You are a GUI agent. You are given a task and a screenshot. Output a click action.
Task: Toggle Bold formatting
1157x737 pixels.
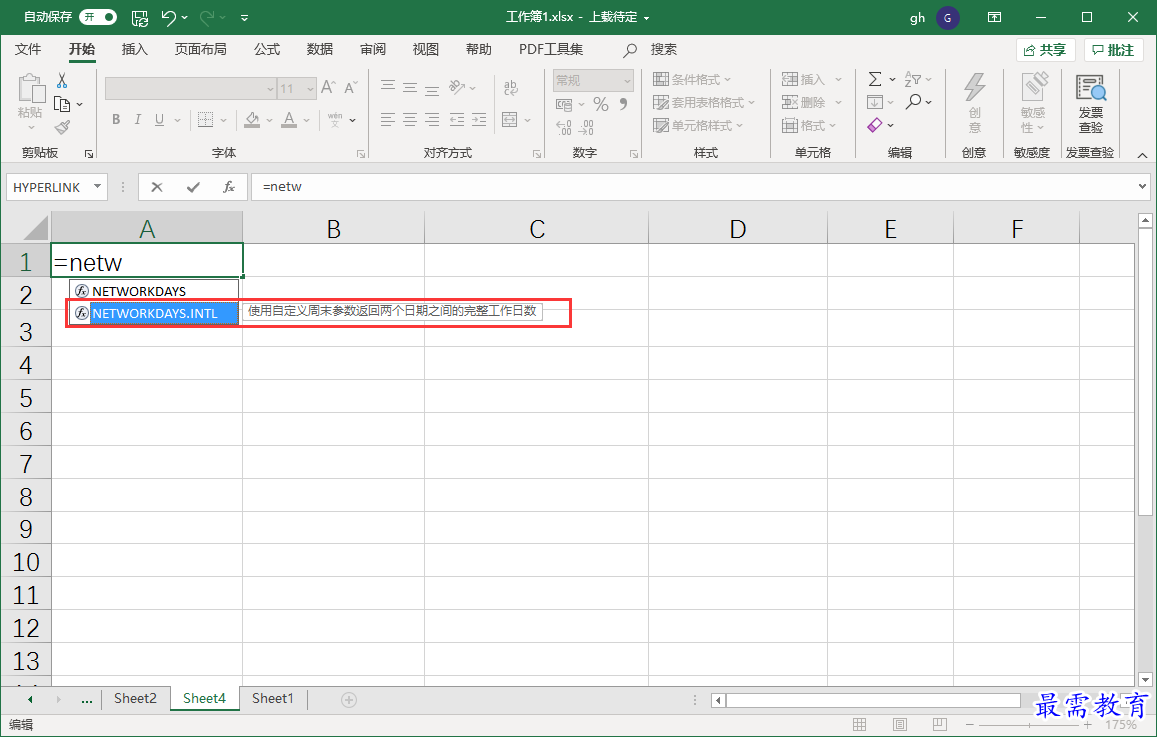pyautogui.click(x=116, y=120)
